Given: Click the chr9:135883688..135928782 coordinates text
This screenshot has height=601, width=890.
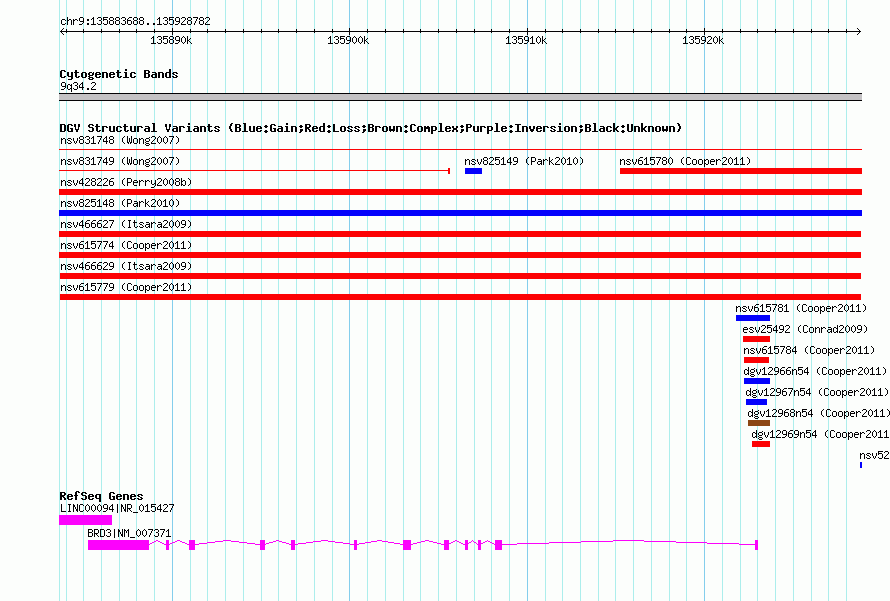Looking at the screenshot, I should pyautogui.click(x=135, y=21).
